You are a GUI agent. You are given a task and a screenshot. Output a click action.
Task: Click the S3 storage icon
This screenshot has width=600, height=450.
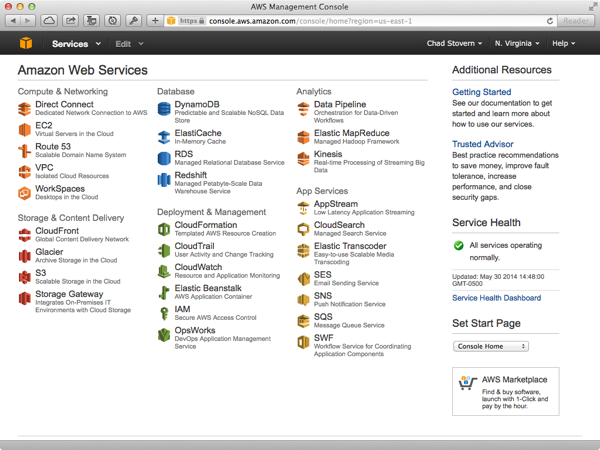(x=24, y=277)
